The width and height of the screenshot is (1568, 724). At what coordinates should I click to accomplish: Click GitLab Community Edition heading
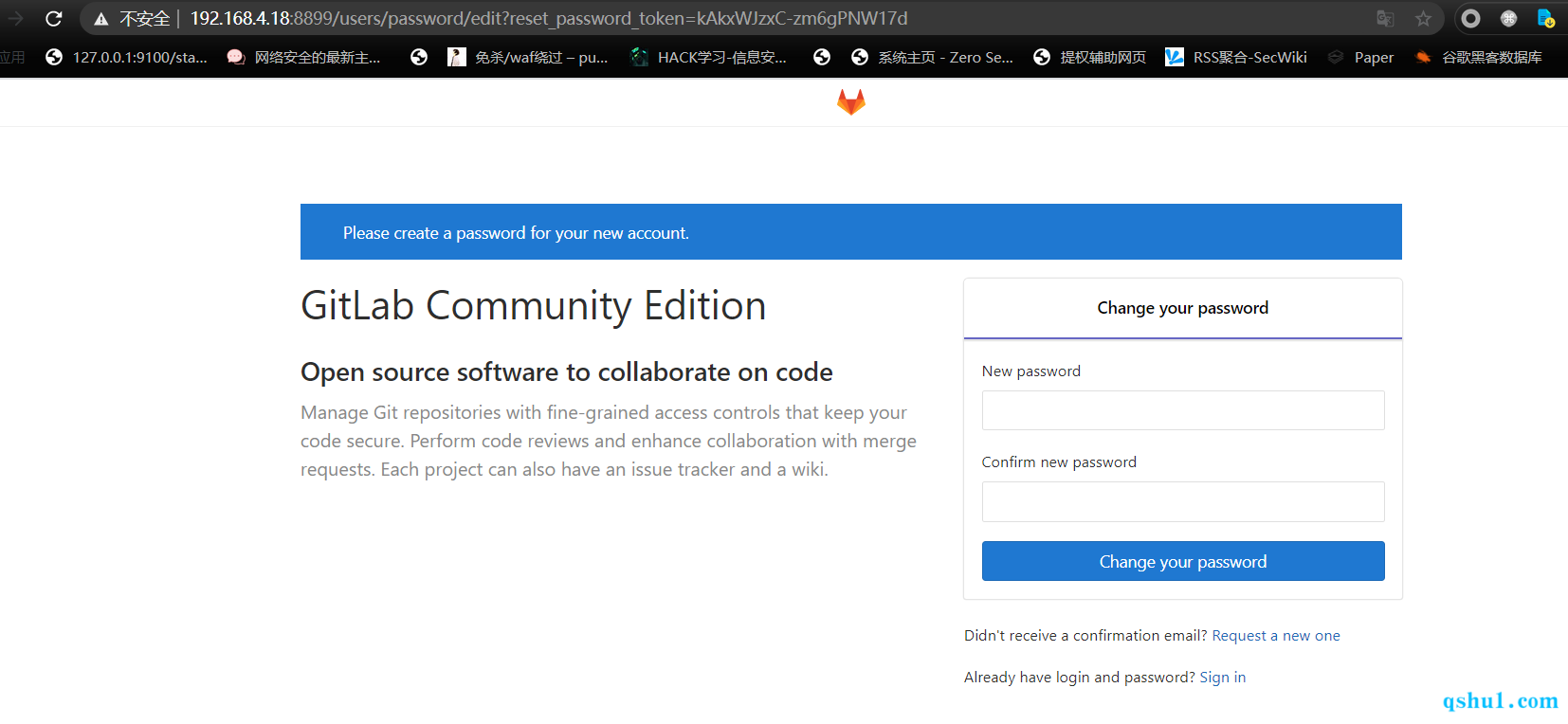[533, 306]
